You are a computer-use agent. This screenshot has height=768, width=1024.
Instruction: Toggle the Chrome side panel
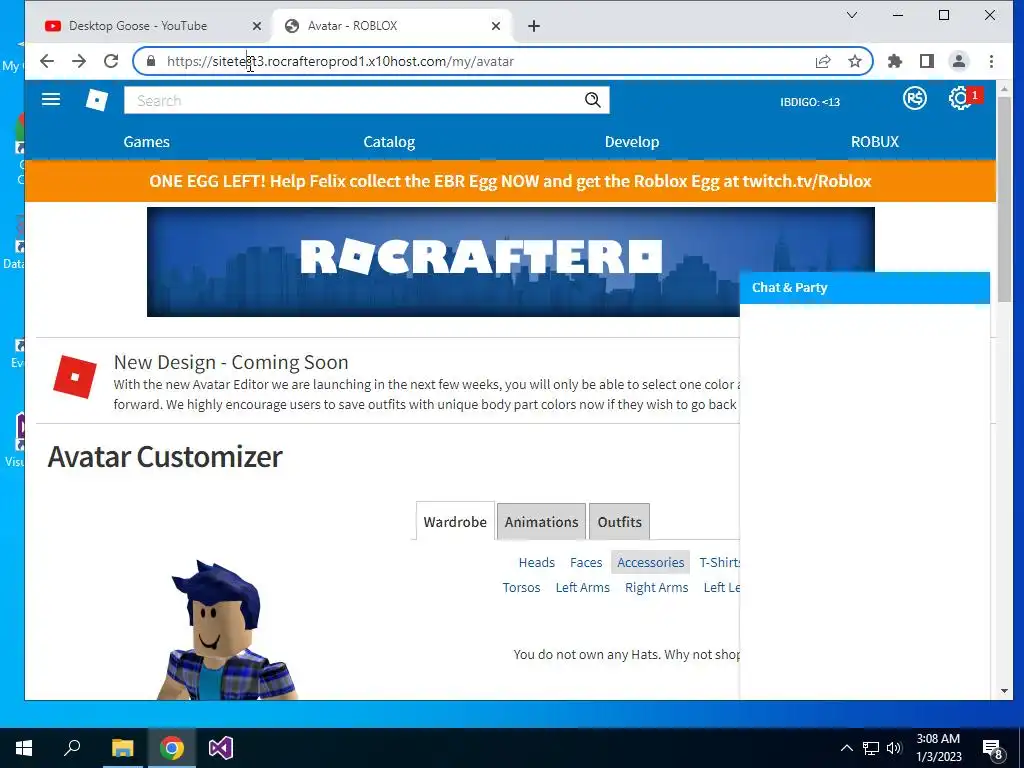pos(927,61)
